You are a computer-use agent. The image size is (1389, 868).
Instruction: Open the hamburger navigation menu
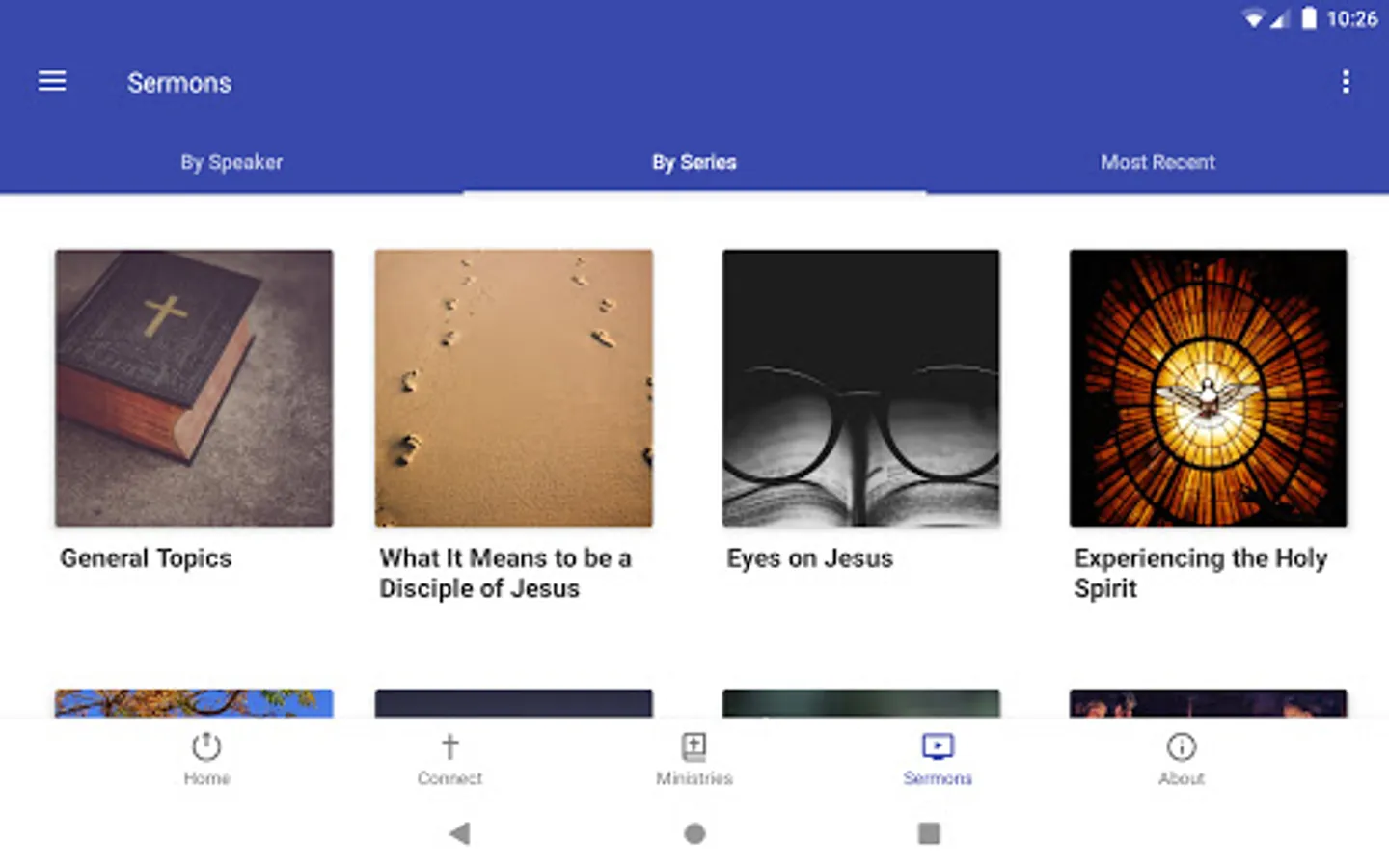point(52,82)
